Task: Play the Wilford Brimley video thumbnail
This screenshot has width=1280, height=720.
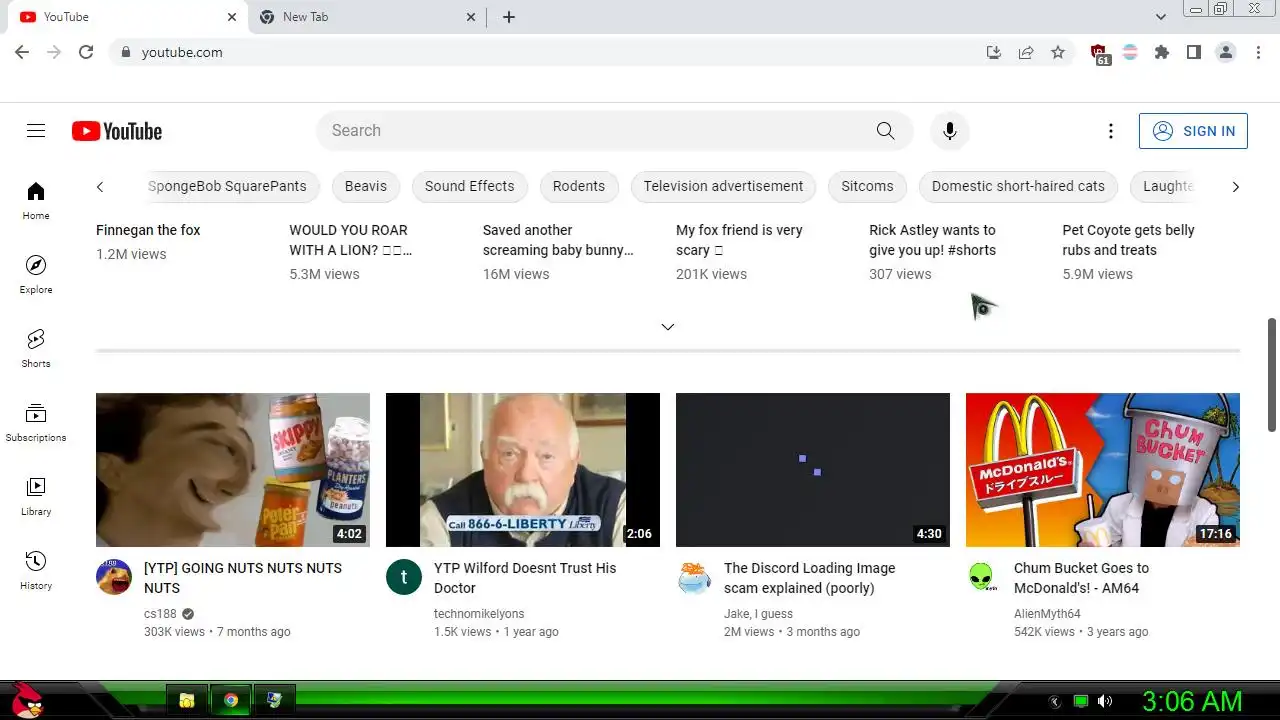Action: coord(523,470)
